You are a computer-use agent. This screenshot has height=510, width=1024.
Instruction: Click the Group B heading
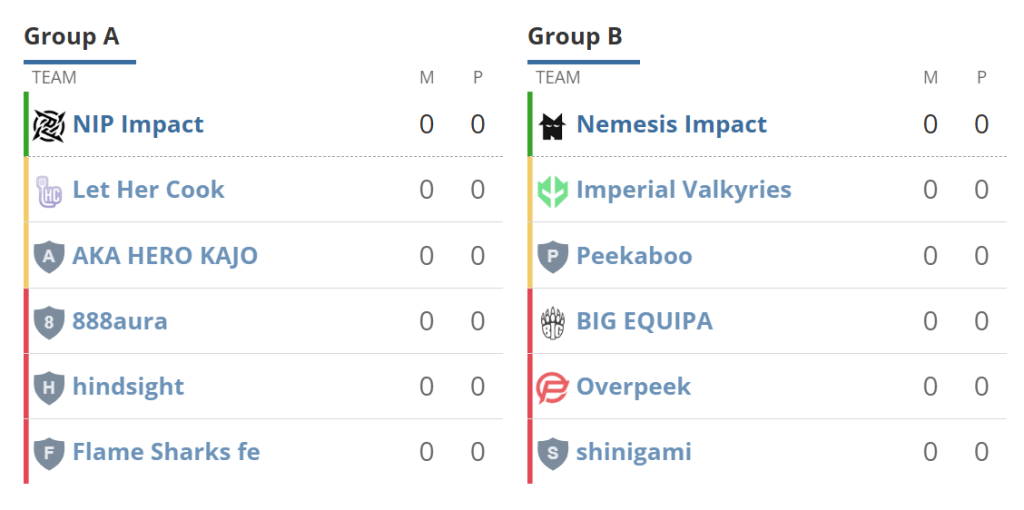pyautogui.click(x=575, y=37)
